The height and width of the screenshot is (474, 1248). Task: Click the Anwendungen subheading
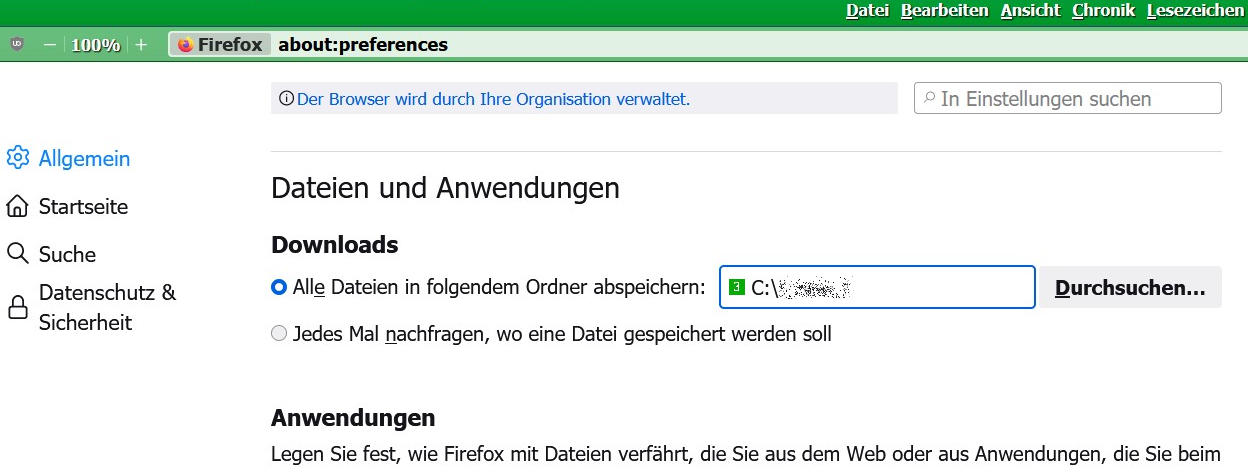tap(353, 417)
